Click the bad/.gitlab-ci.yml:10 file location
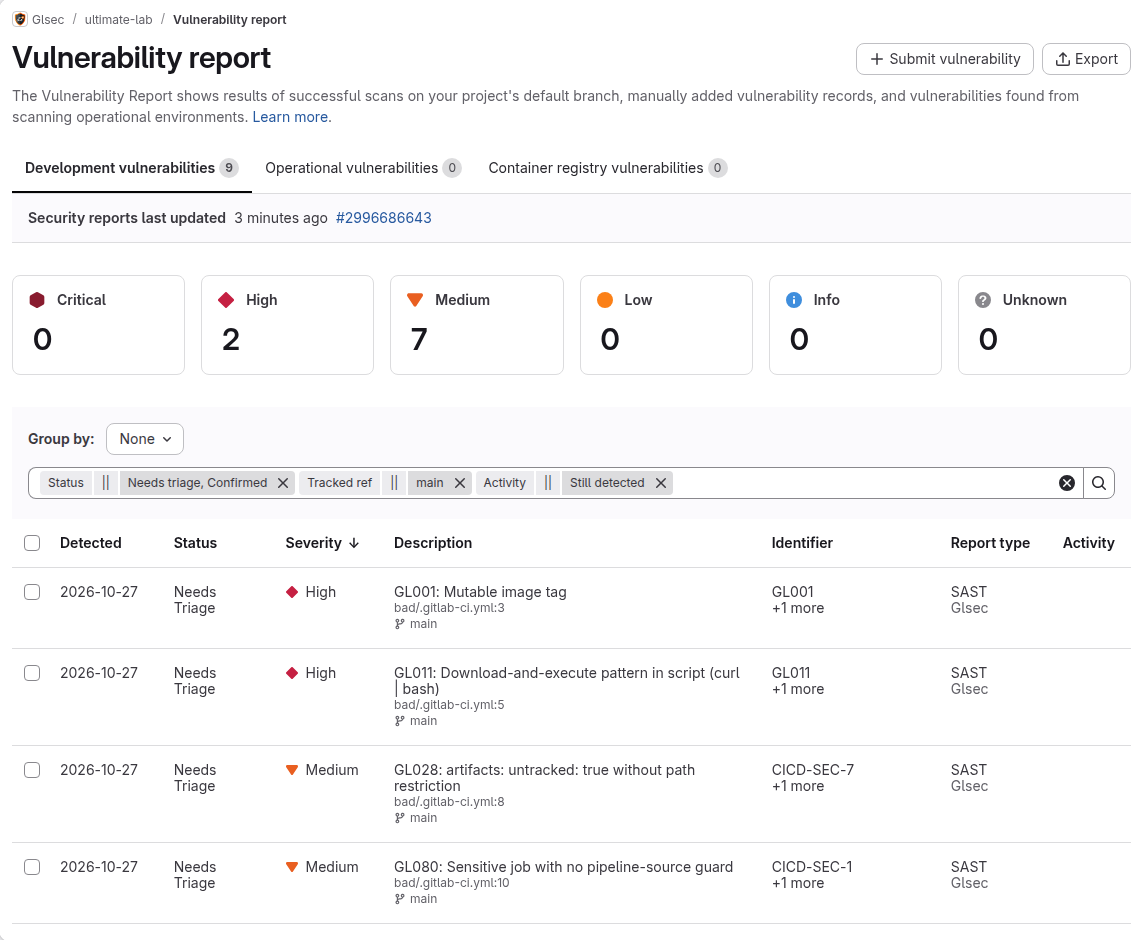Viewport: 1143px width, 940px height. (452, 882)
